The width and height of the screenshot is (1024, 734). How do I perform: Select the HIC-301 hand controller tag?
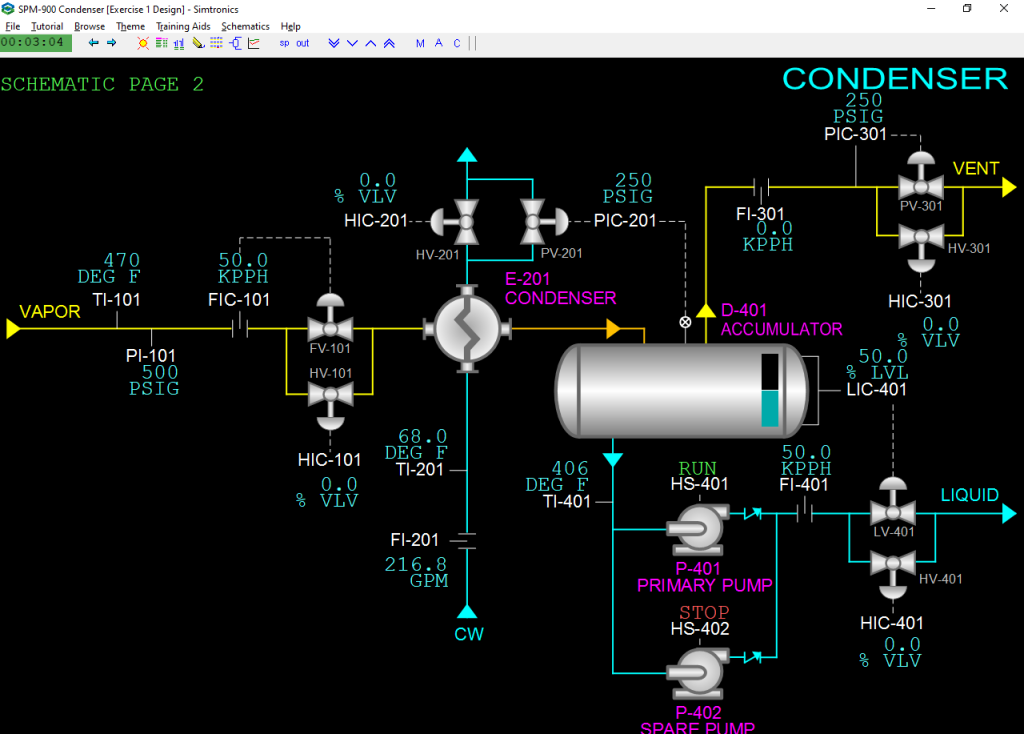tap(920, 301)
